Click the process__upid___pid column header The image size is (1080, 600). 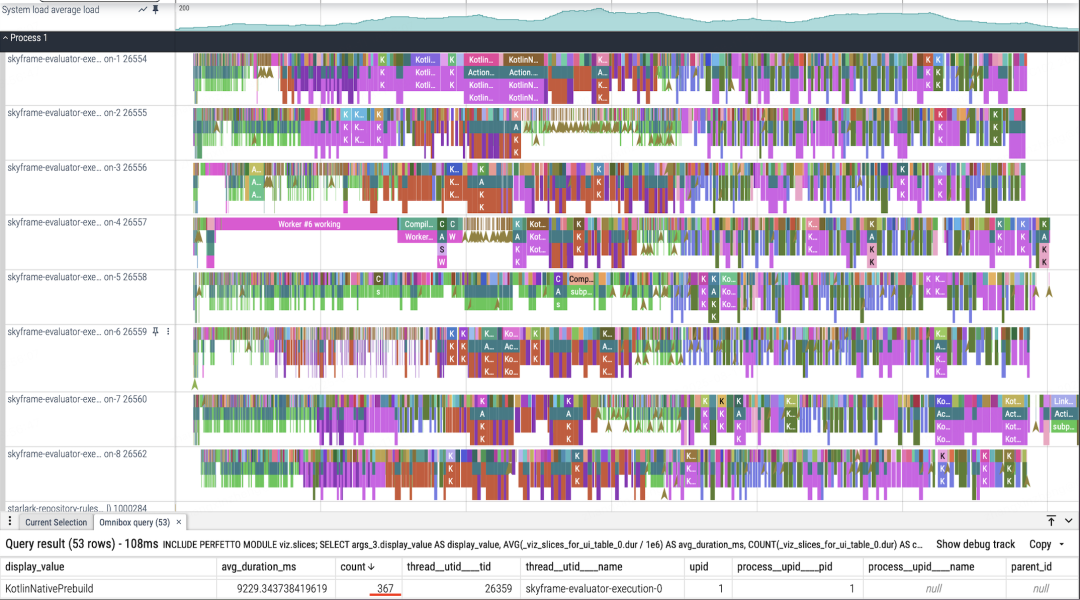[785, 567]
